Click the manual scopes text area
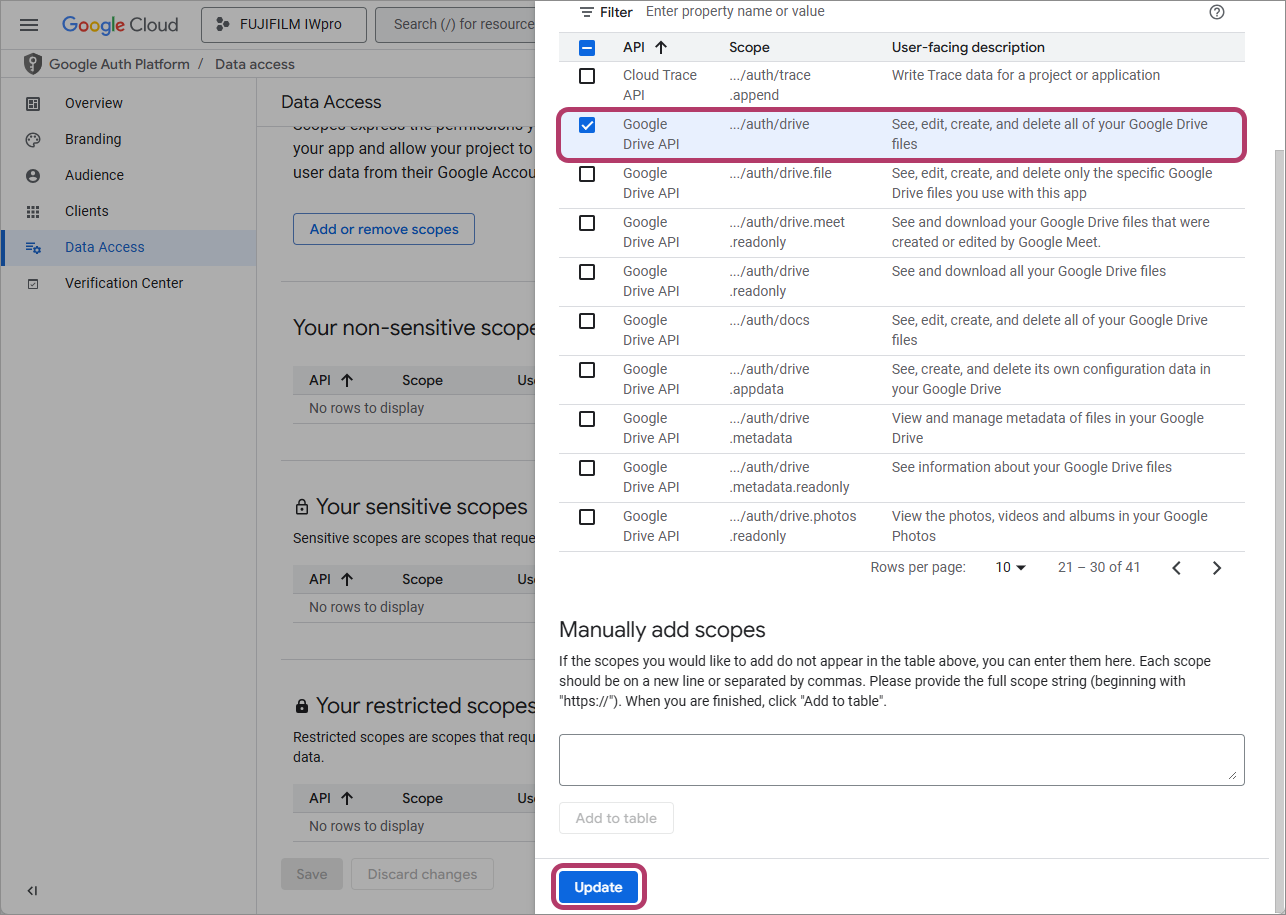Screen dimensions: 1286x915 [901, 760]
